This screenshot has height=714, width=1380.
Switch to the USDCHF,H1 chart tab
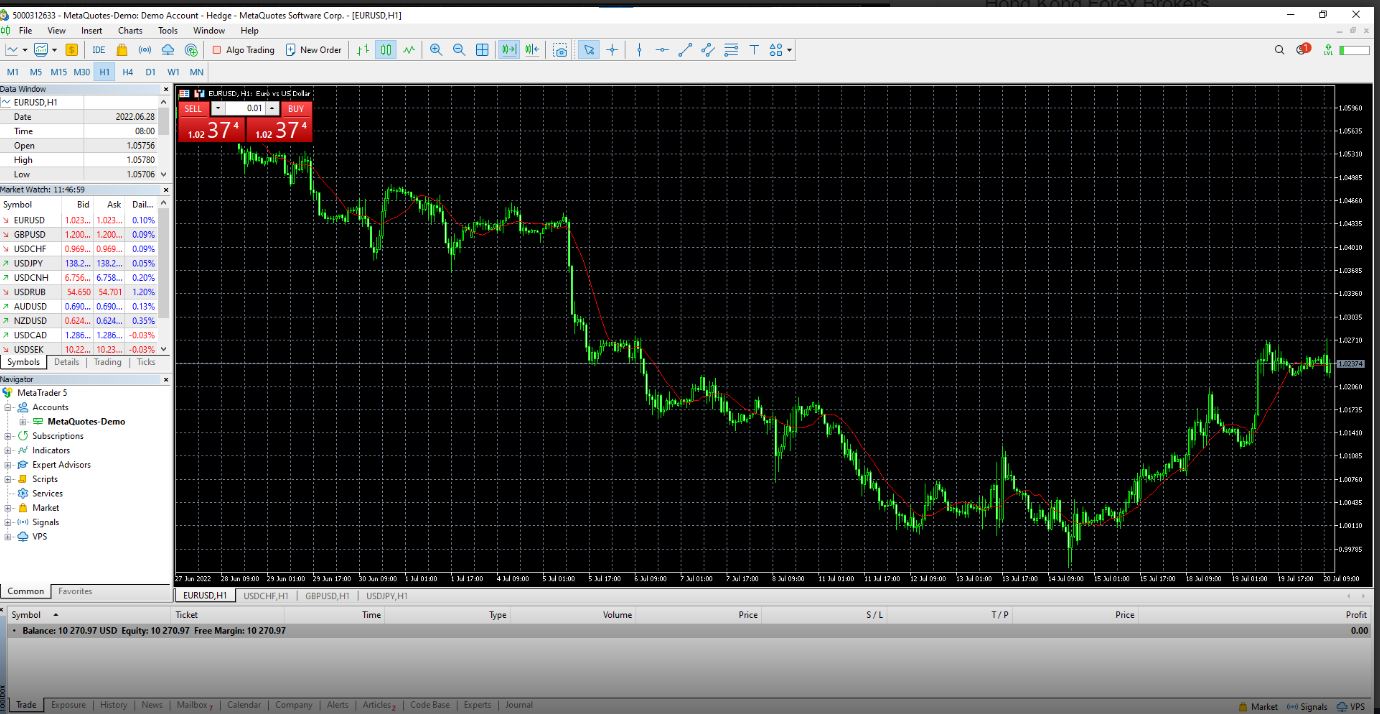click(x=266, y=596)
